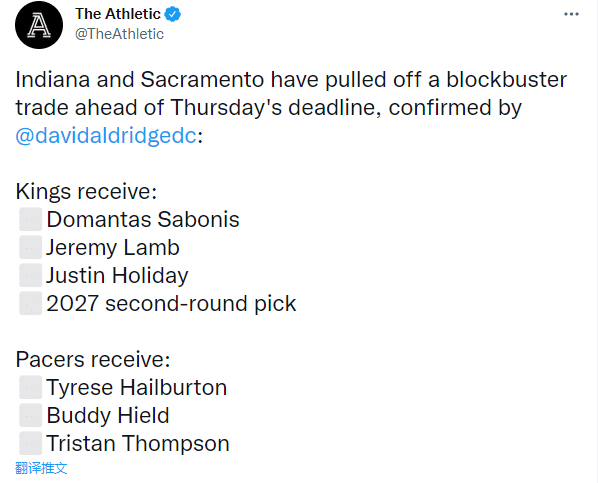Click the 'Kings receive:' text line
The image size is (598, 483).
(86, 191)
